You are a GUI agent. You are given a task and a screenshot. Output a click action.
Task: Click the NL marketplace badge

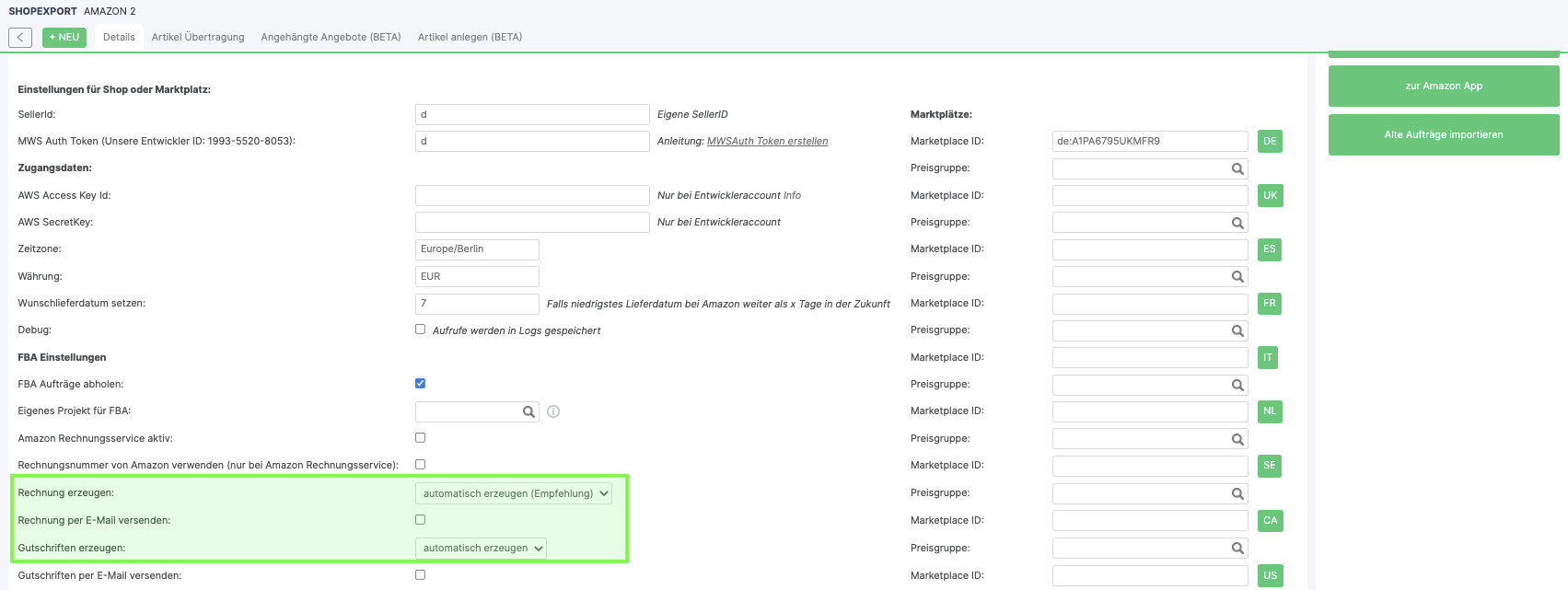click(x=1269, y=411)
